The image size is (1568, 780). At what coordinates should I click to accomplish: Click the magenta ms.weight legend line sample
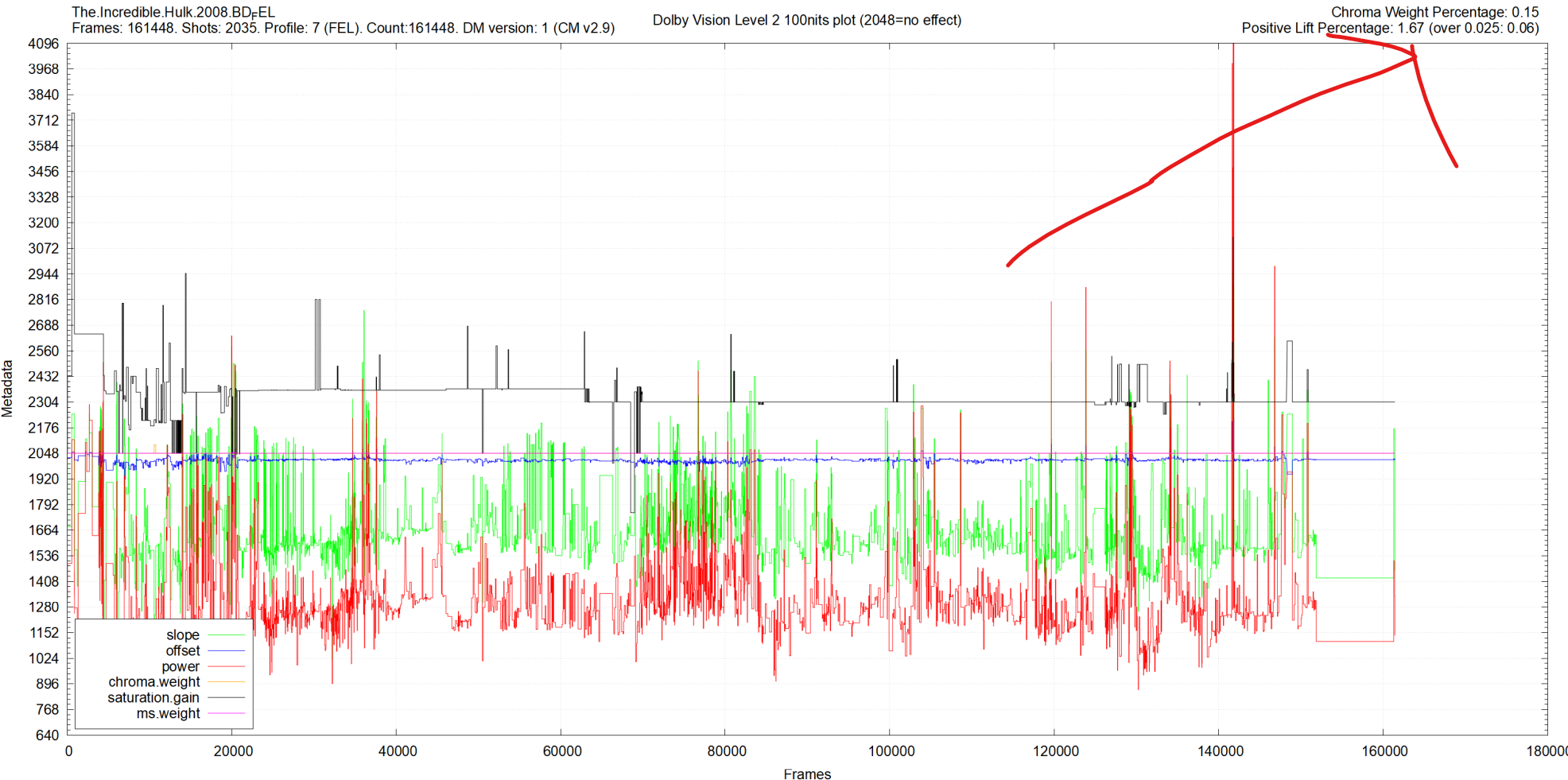(x=226, y=713)
